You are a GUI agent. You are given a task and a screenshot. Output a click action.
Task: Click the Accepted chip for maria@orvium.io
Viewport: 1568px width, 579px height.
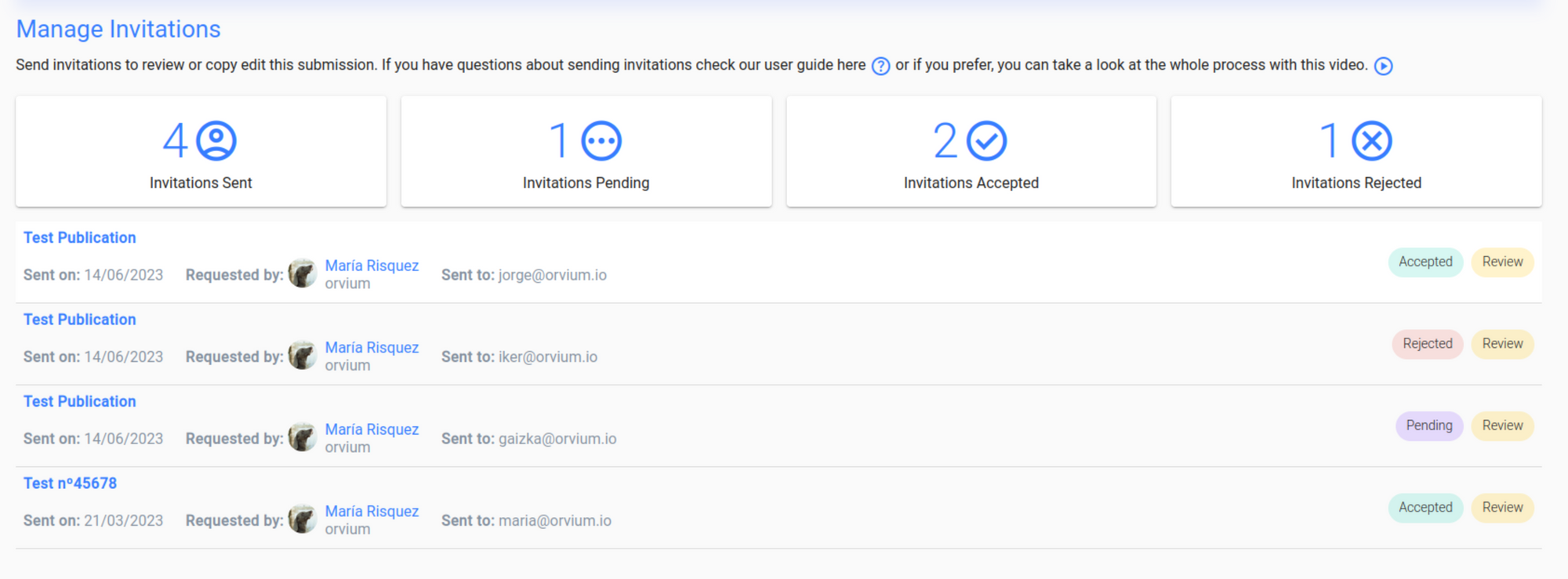pos(1425,508)
